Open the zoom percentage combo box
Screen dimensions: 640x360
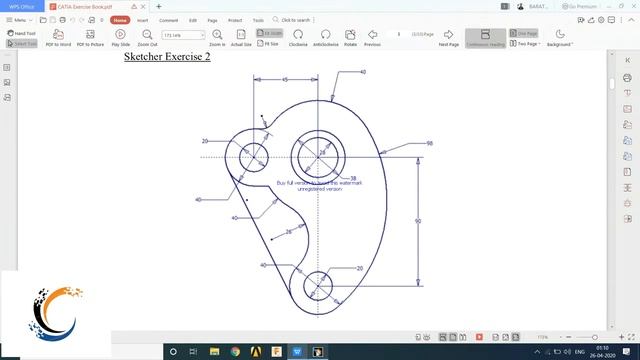coord(183,35)
